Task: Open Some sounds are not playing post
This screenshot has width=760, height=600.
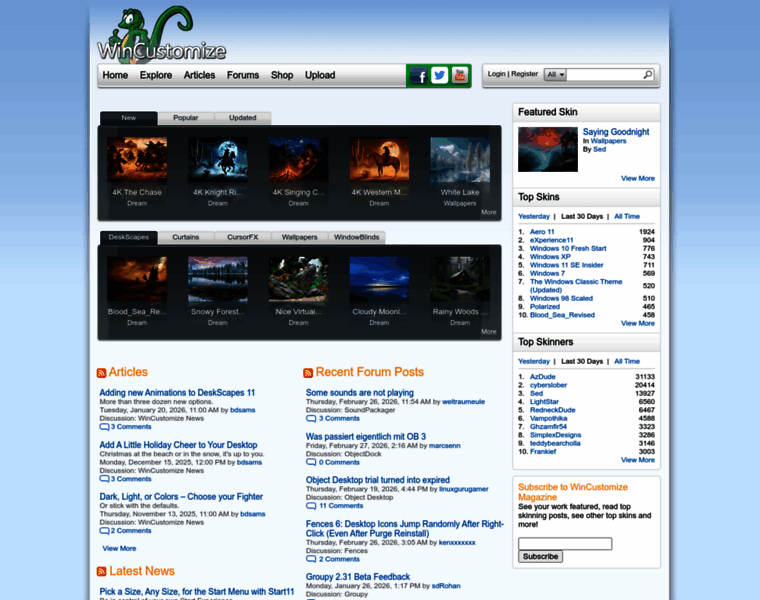Action: (x=360, y=393)
